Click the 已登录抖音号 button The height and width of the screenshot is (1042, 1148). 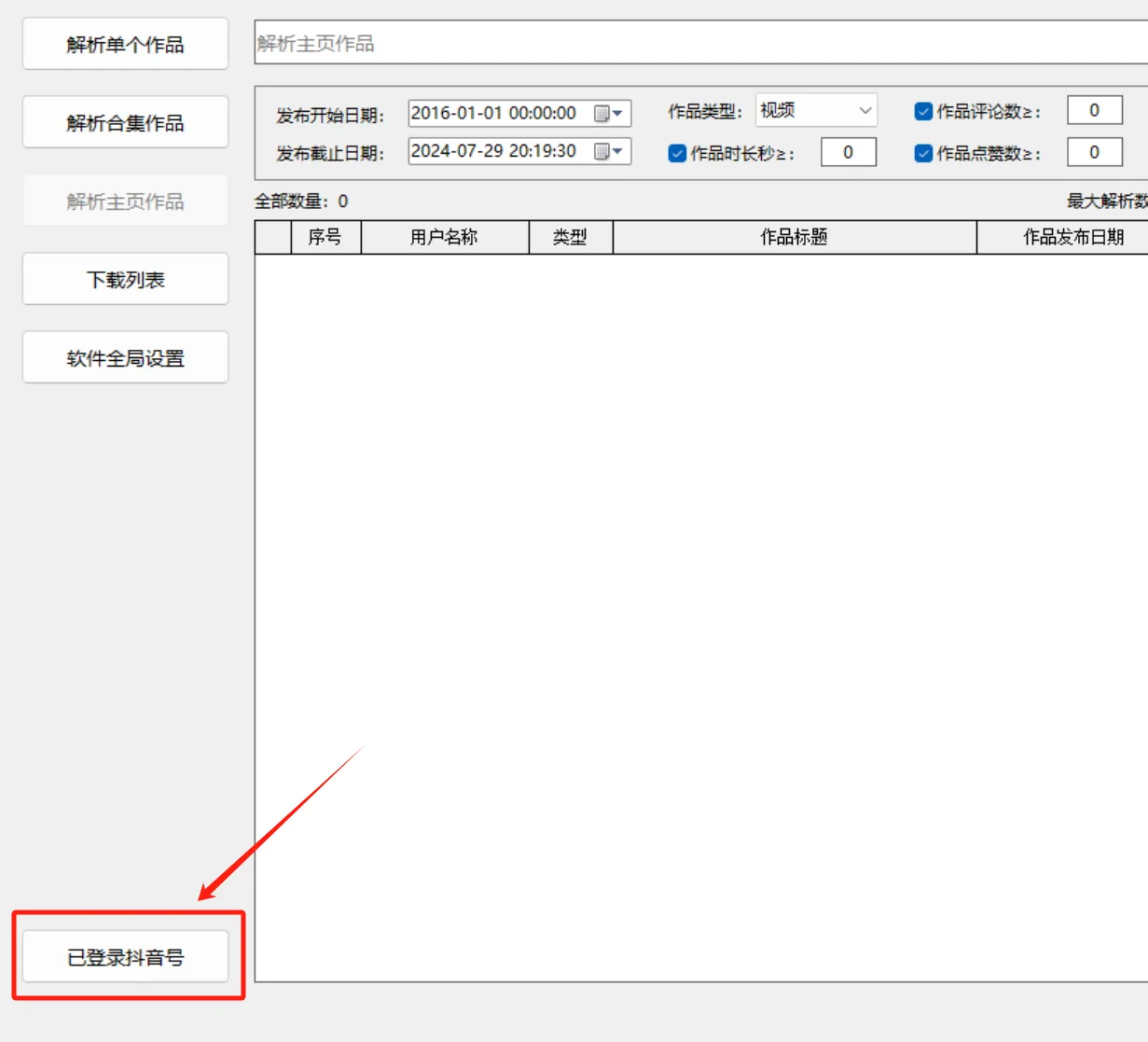click(125, 956)
